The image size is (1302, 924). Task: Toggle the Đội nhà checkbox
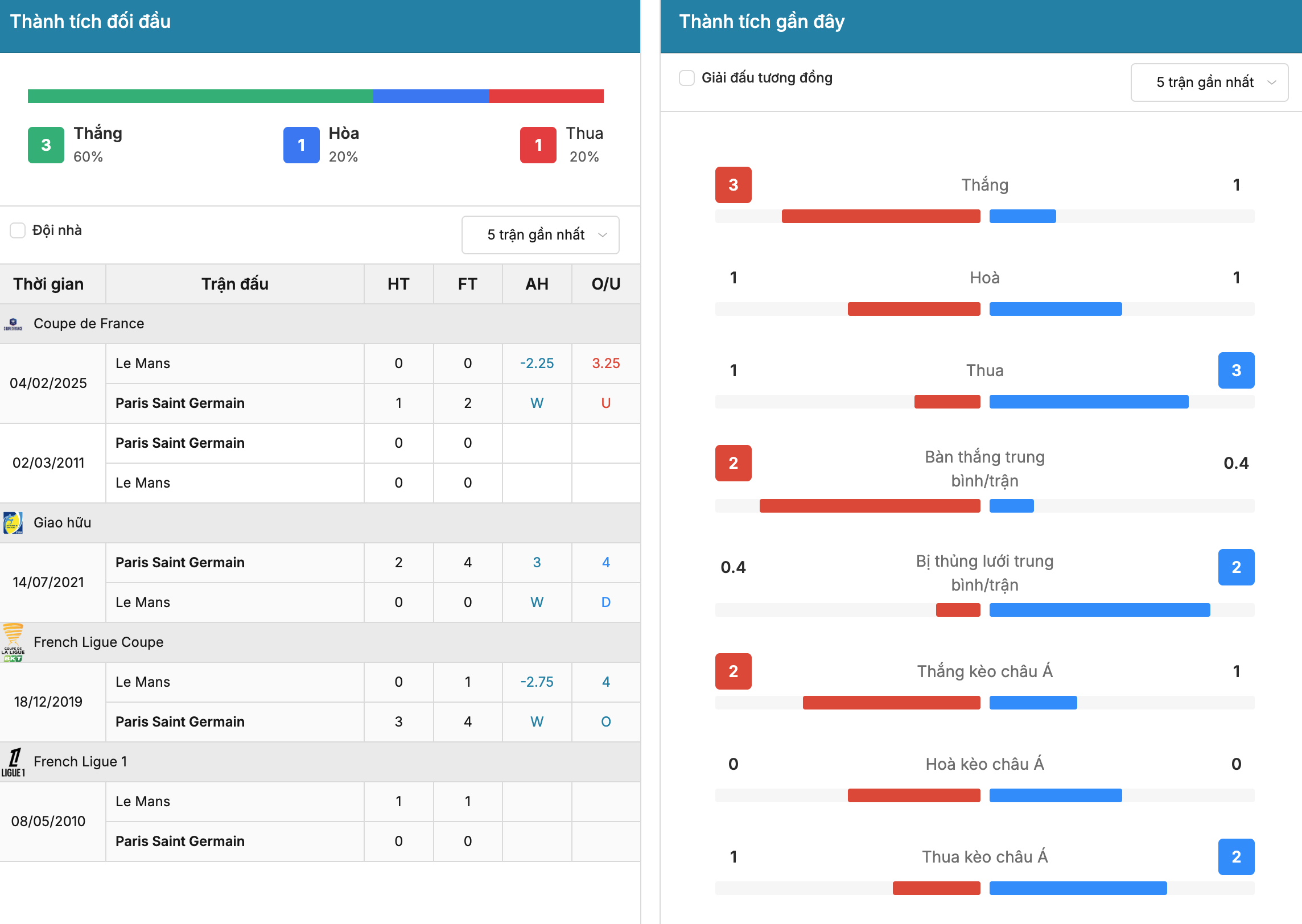[x=18, y=230]
